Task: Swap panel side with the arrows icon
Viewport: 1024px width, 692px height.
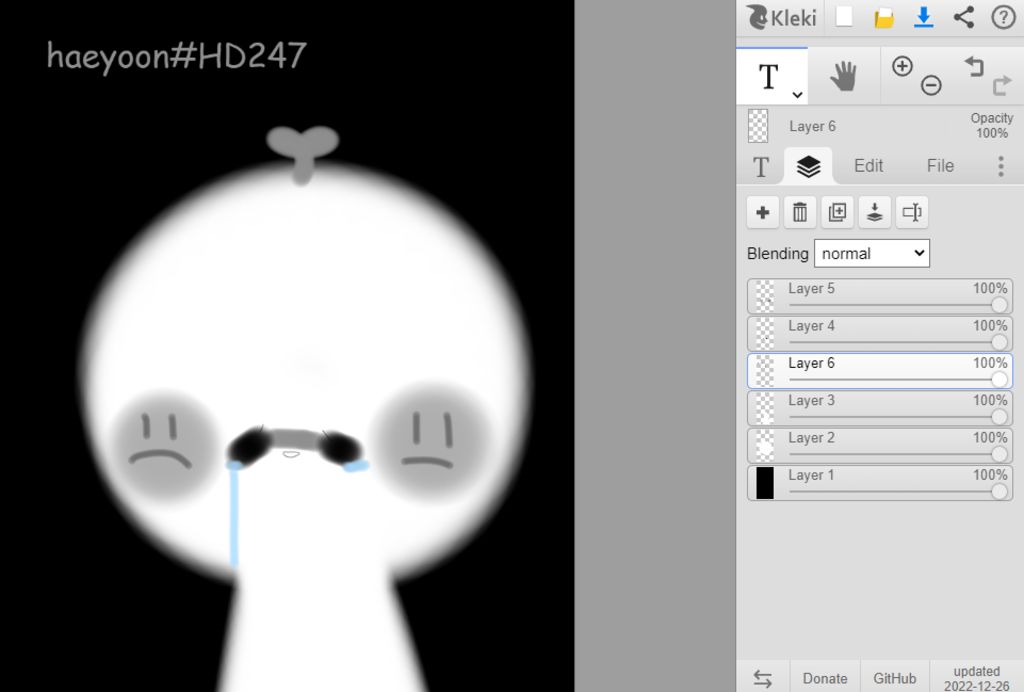Action: click(762, 678)
